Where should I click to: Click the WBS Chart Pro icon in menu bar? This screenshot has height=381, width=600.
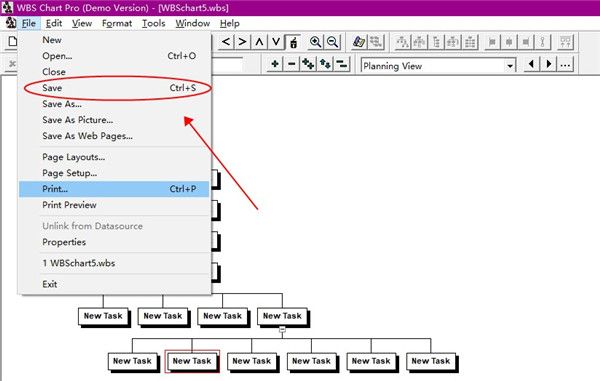pos(10,23)
